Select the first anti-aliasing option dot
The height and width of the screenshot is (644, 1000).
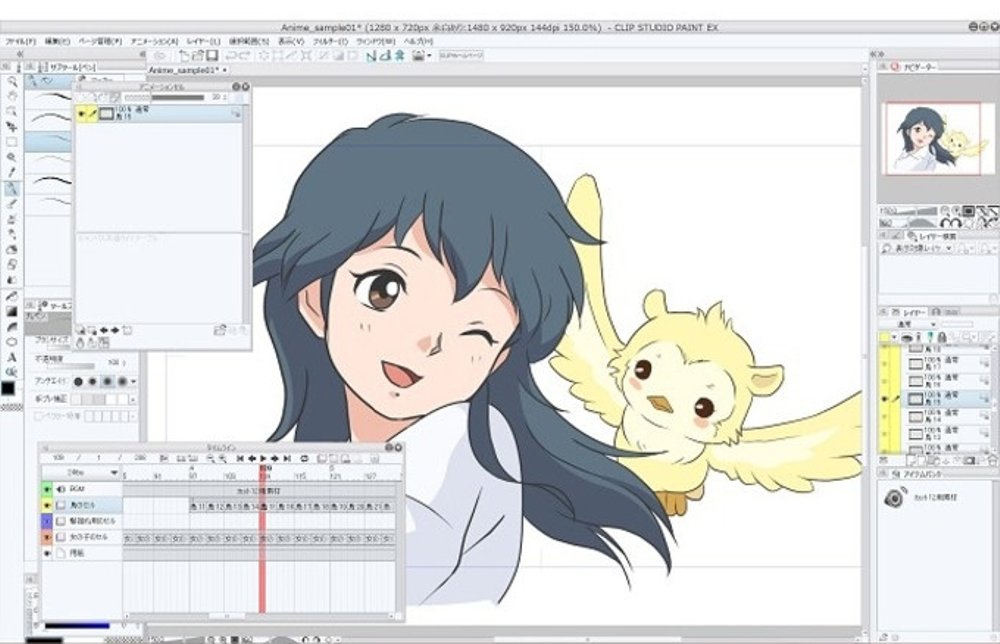pyautogui.click(x=78, y=381)
